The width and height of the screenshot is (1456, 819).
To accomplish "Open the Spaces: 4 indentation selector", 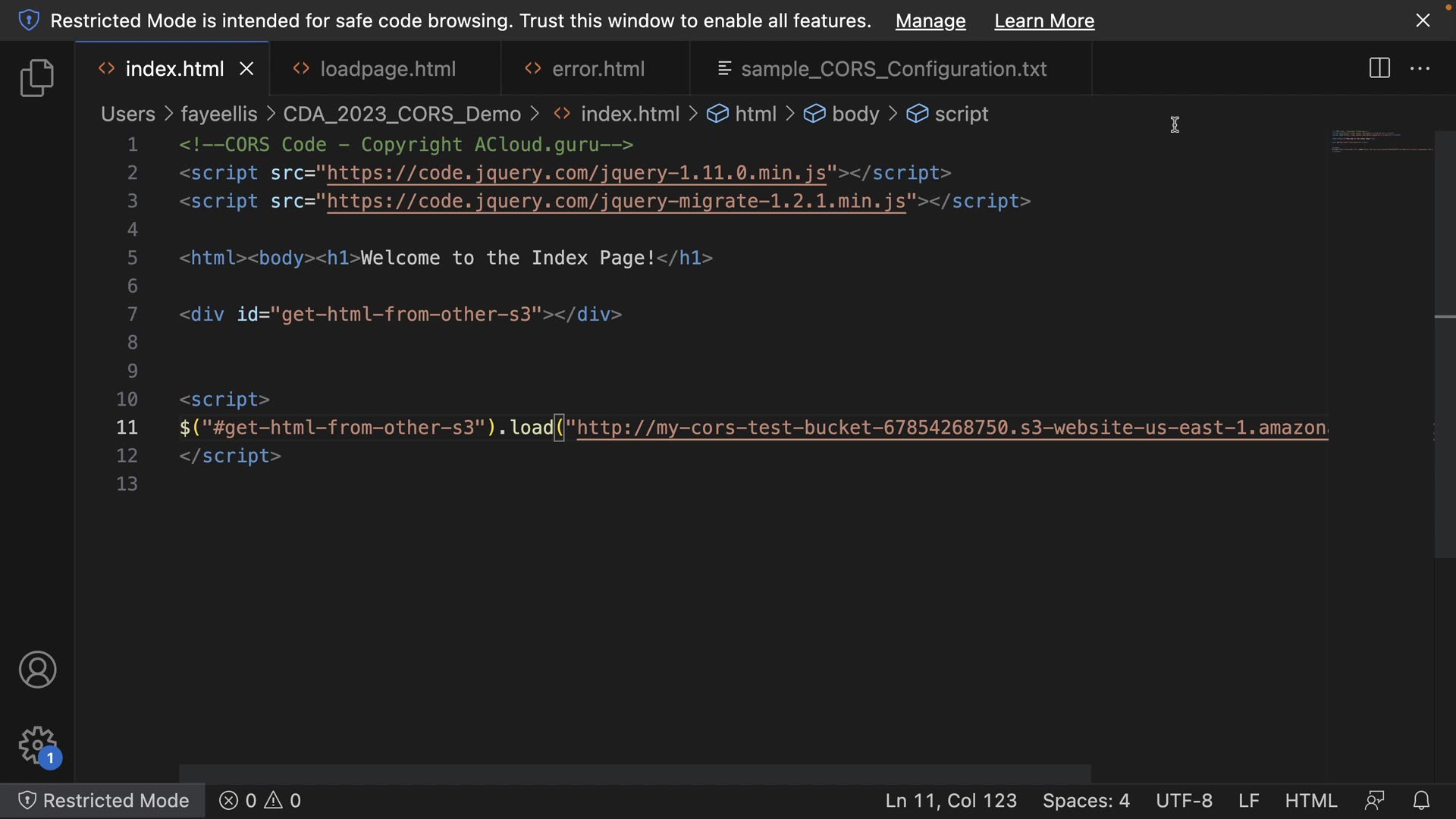I will (x=1085, y=800).
